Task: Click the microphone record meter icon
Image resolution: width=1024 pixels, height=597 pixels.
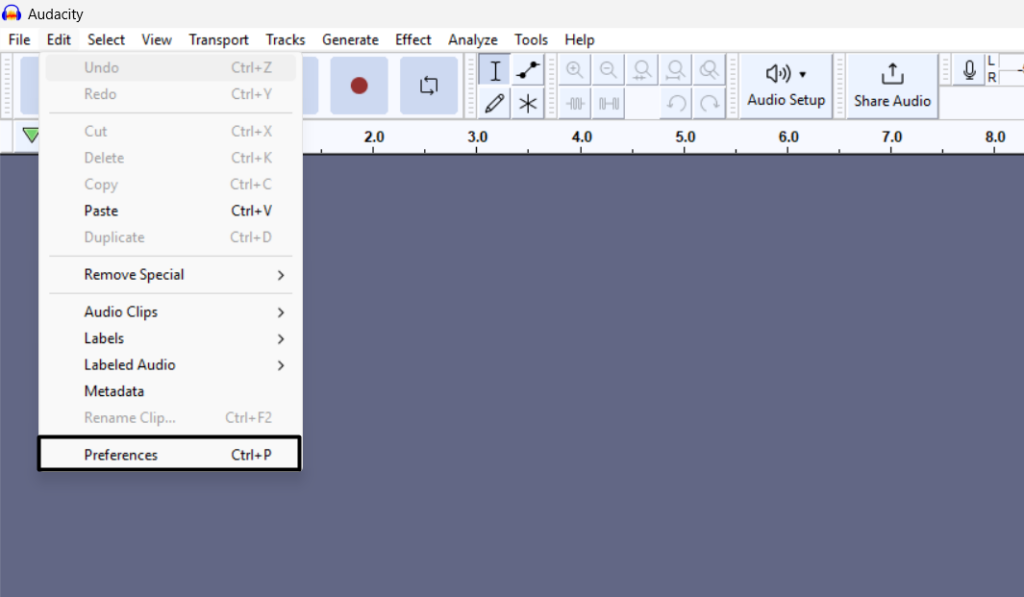Action: coord(969,70)
